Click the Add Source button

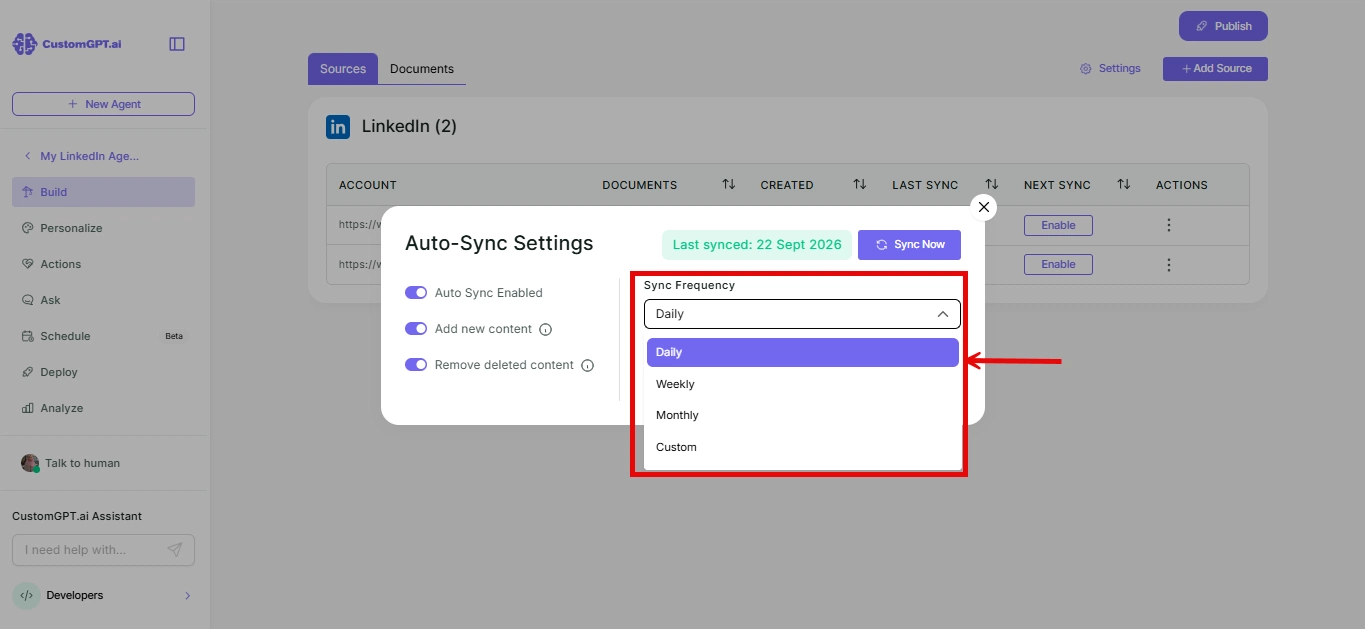coord(1215,69)
